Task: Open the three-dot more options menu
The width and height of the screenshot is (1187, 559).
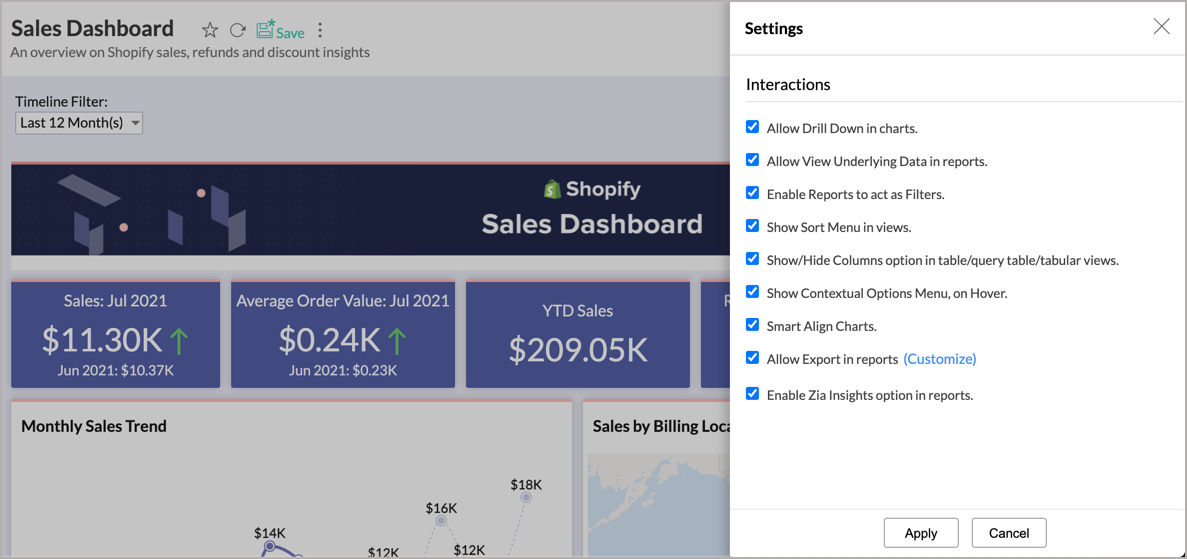Action: pos(320,30)
